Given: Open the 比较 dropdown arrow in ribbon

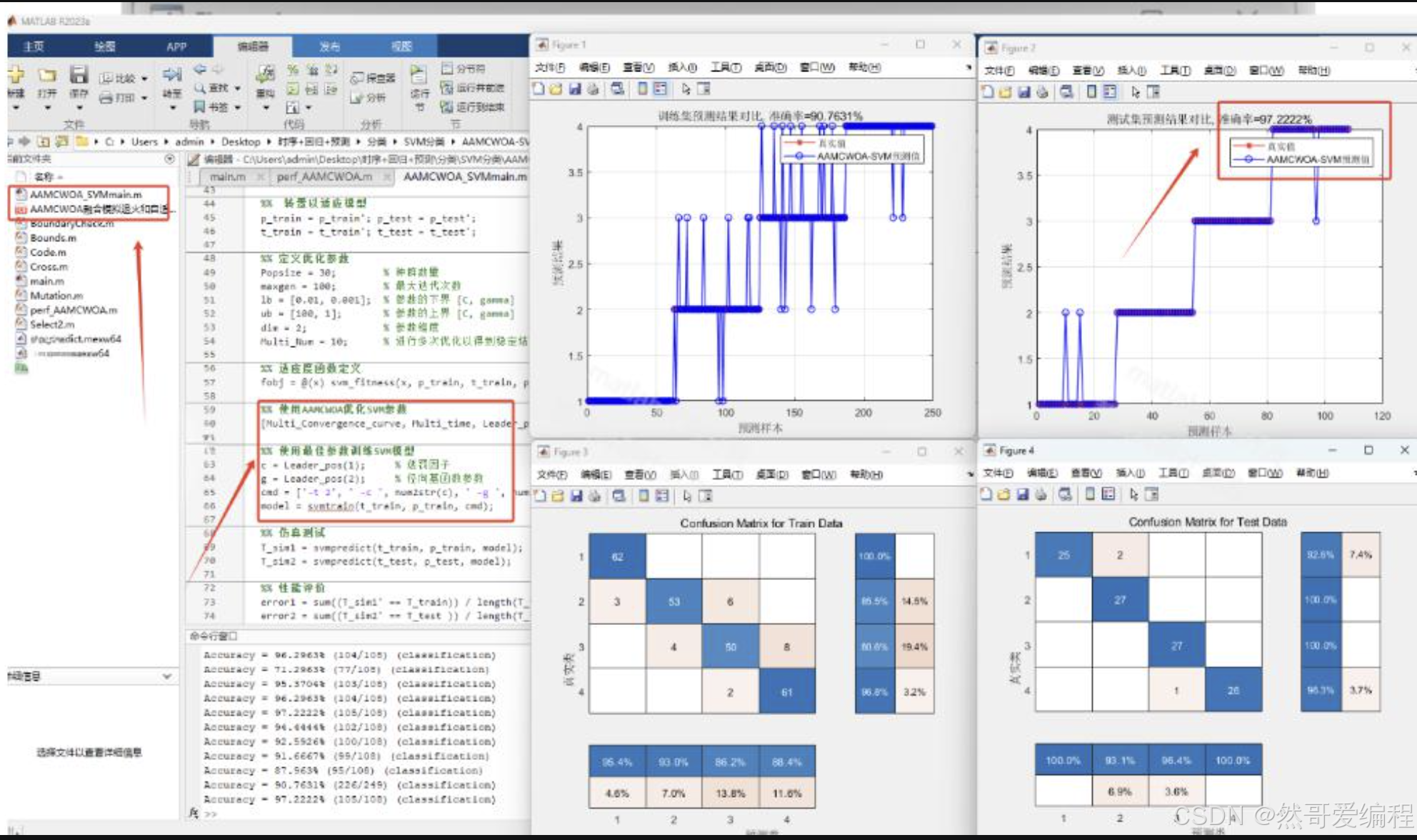Looking at the screenshot, I should (145, 79).
